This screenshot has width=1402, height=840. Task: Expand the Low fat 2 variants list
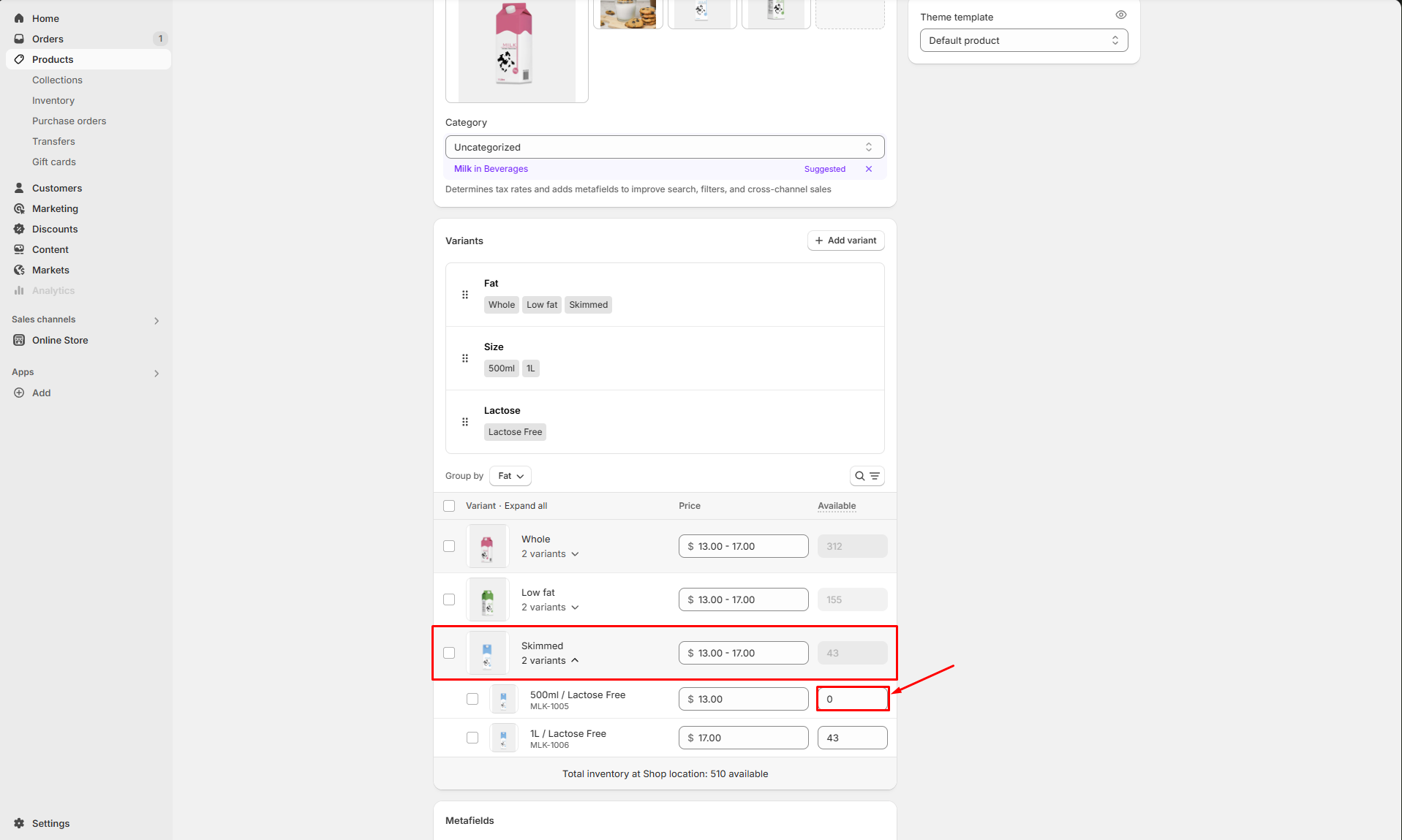click(550, 608)
